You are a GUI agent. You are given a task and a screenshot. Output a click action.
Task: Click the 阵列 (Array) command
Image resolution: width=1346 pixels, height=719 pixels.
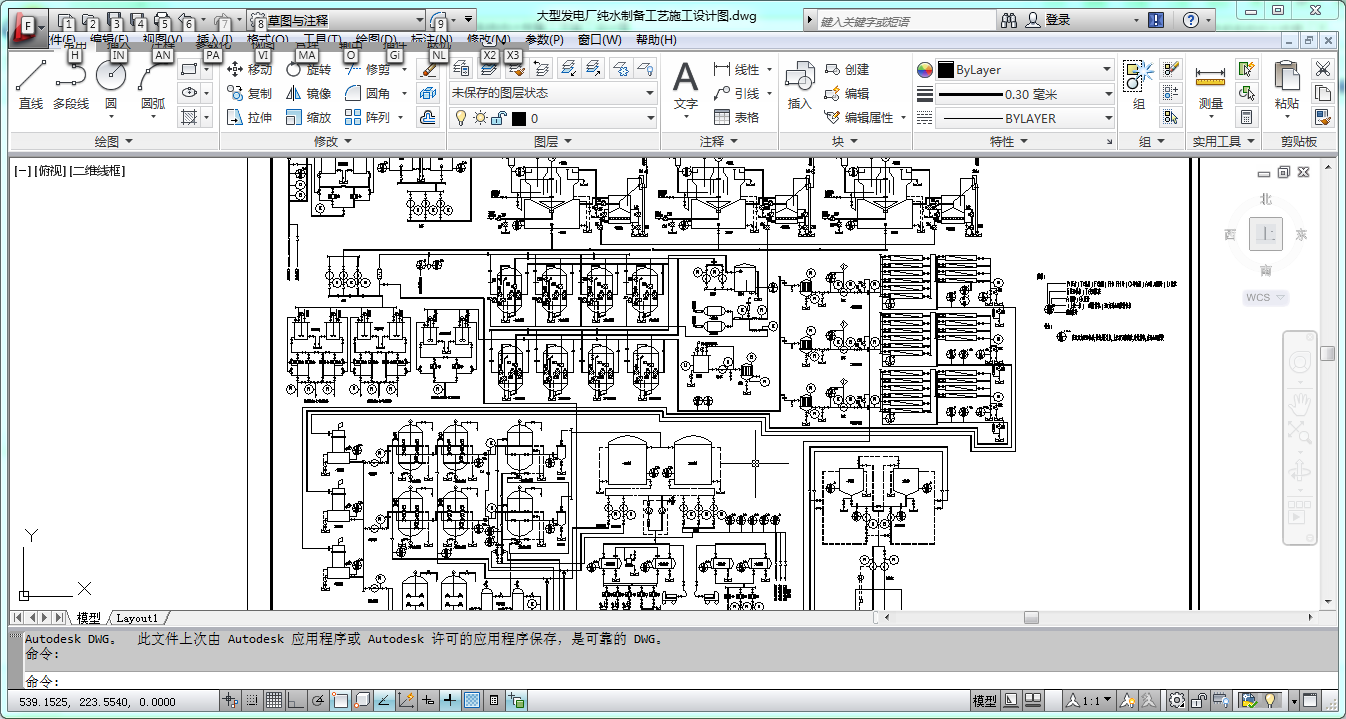pyautogui.click(x=367, y=118)
